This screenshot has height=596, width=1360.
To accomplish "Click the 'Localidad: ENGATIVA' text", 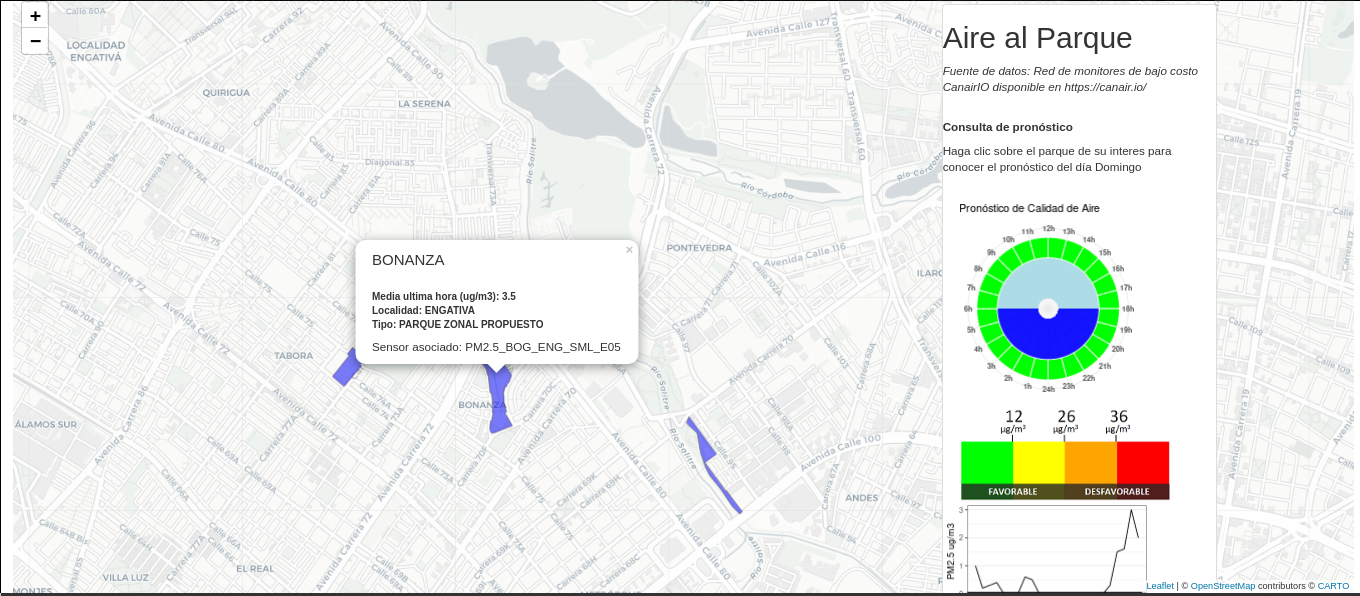I will click(424, 310).
